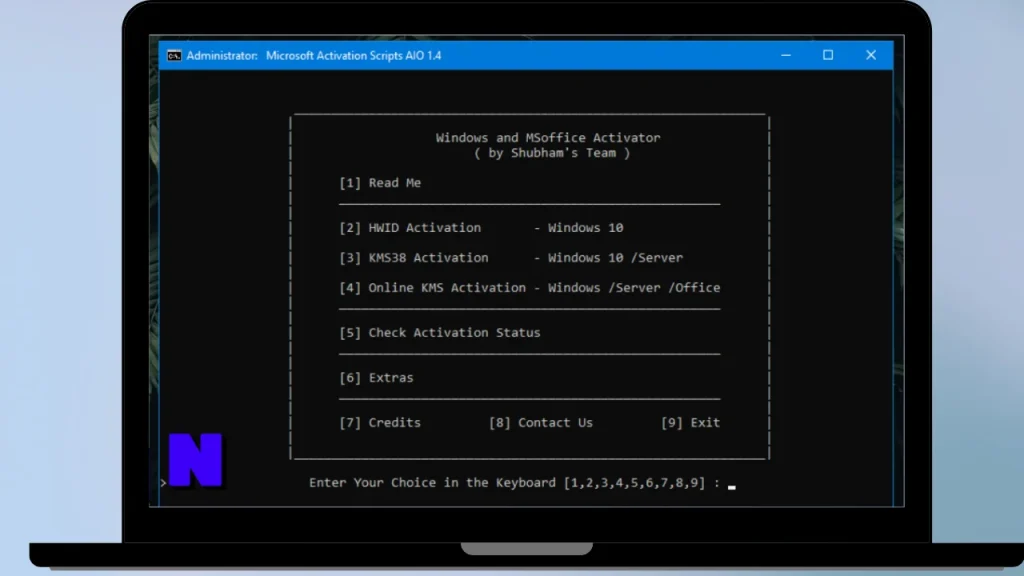Maximize the Activation Scripts window
Image resolution: width=1024 pixels, height=576 pixels.
[x=827, y=56]
